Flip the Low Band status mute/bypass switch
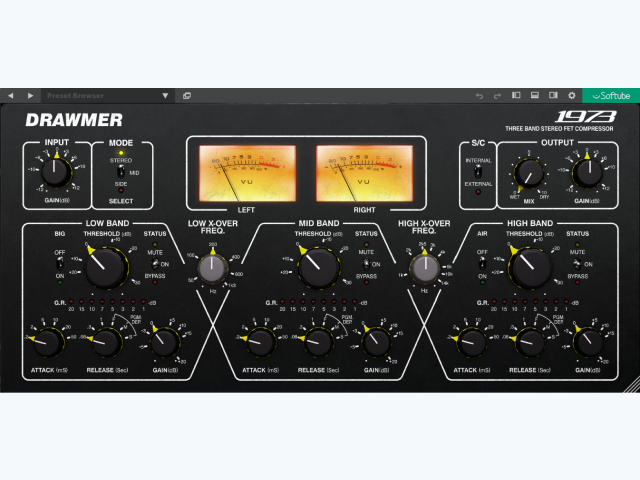 [x=155, y=264]
